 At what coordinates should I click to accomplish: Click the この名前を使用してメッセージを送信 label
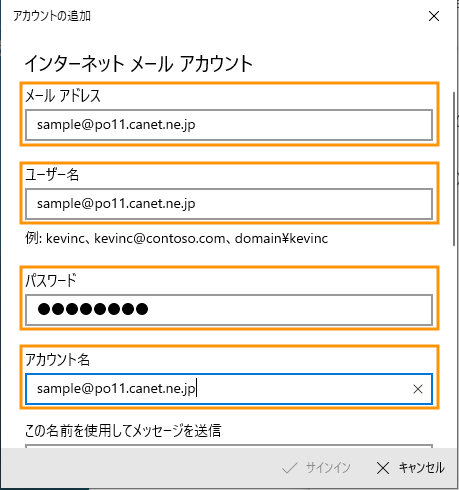coord(123,431)
